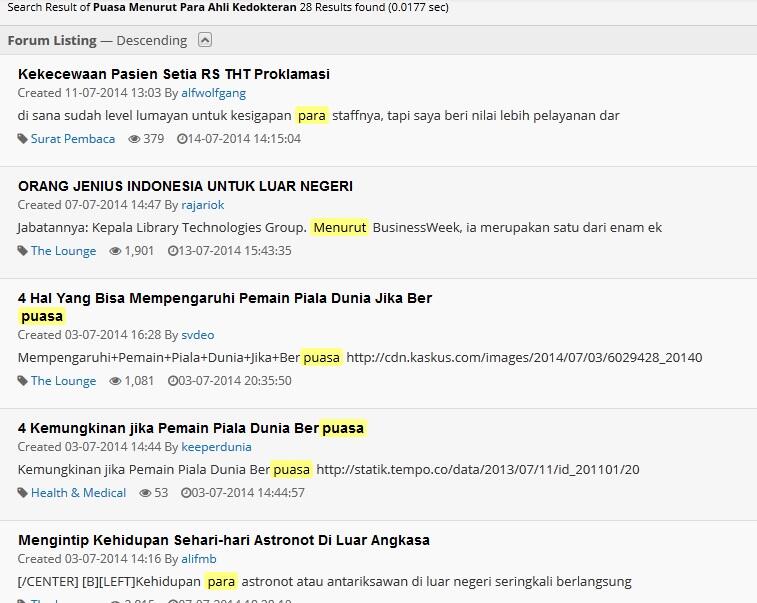Click the tag icon in the rajariok thread row

point(22,251)
